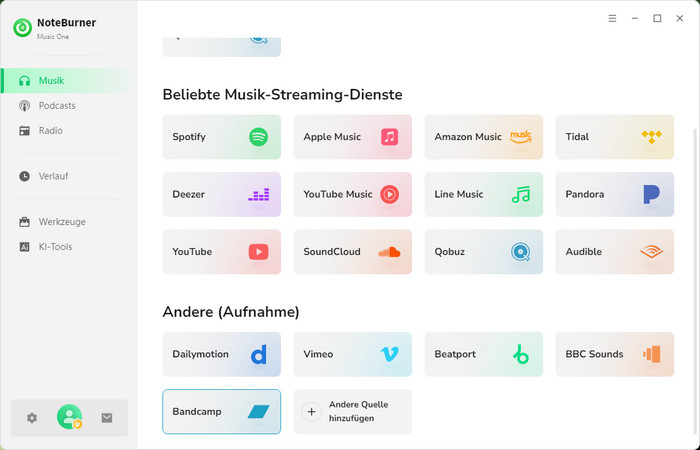The width and height of the screenshot is (700, 450).
Task: Click the Spotify logo icon
Action: 258,137
